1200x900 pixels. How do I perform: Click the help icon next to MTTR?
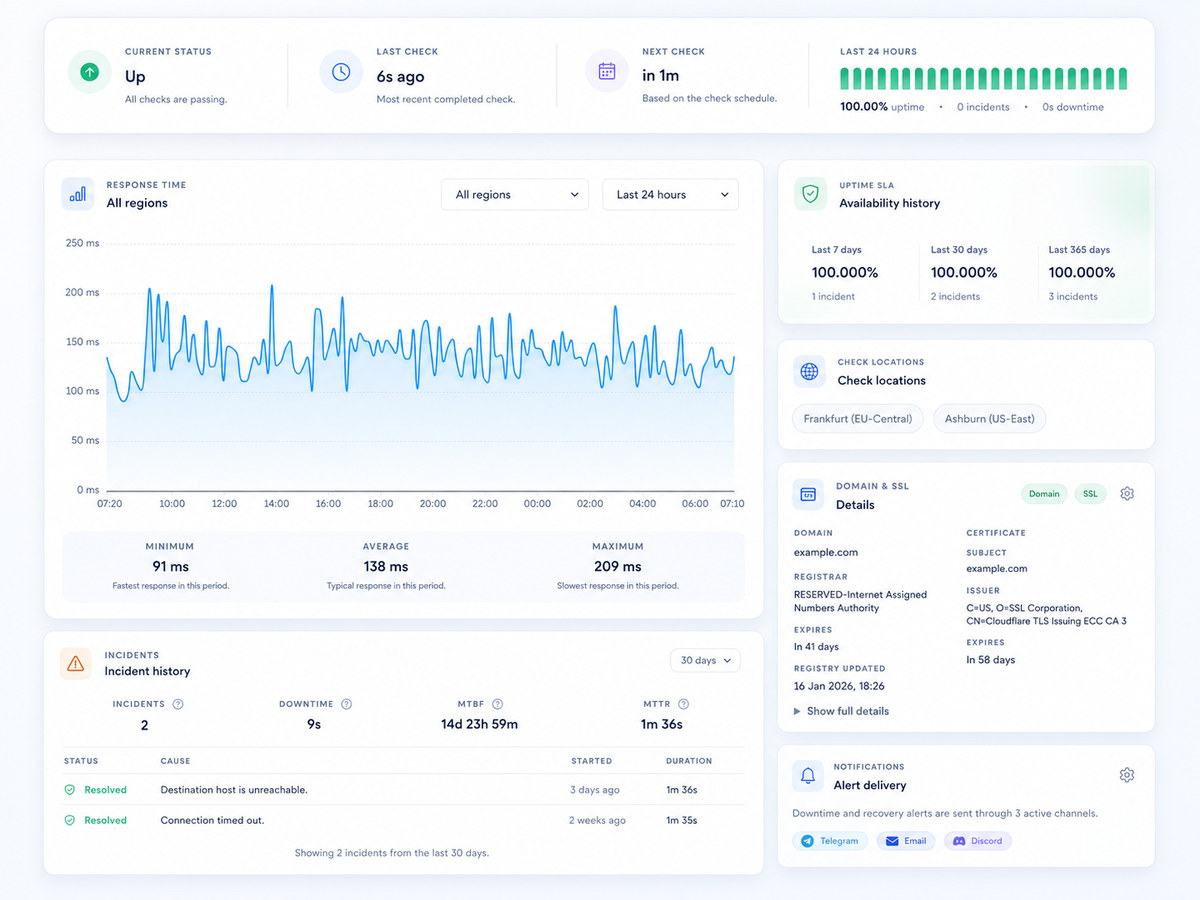[683, 704]
